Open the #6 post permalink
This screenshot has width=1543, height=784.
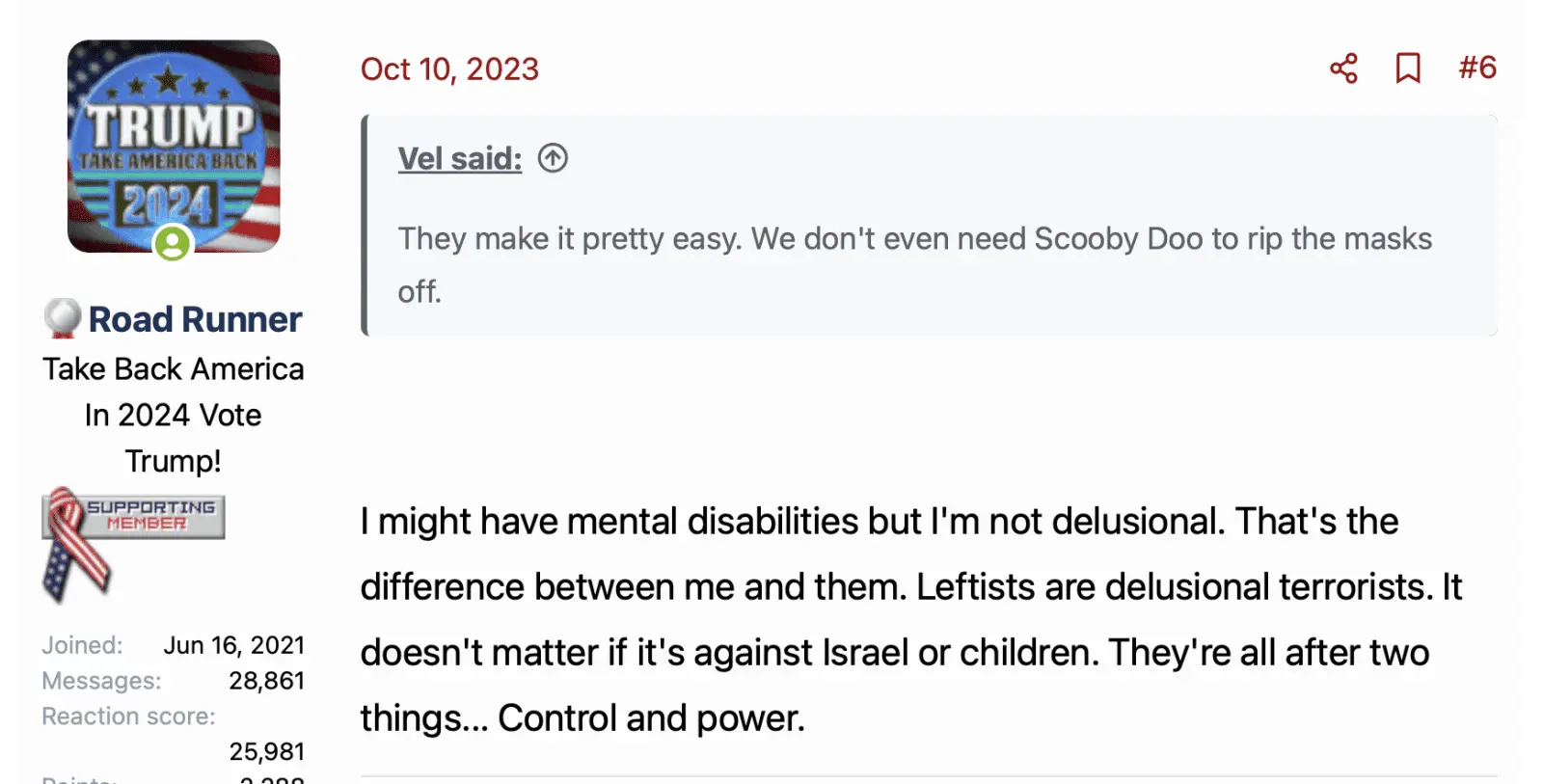(x=1476, y=68)
